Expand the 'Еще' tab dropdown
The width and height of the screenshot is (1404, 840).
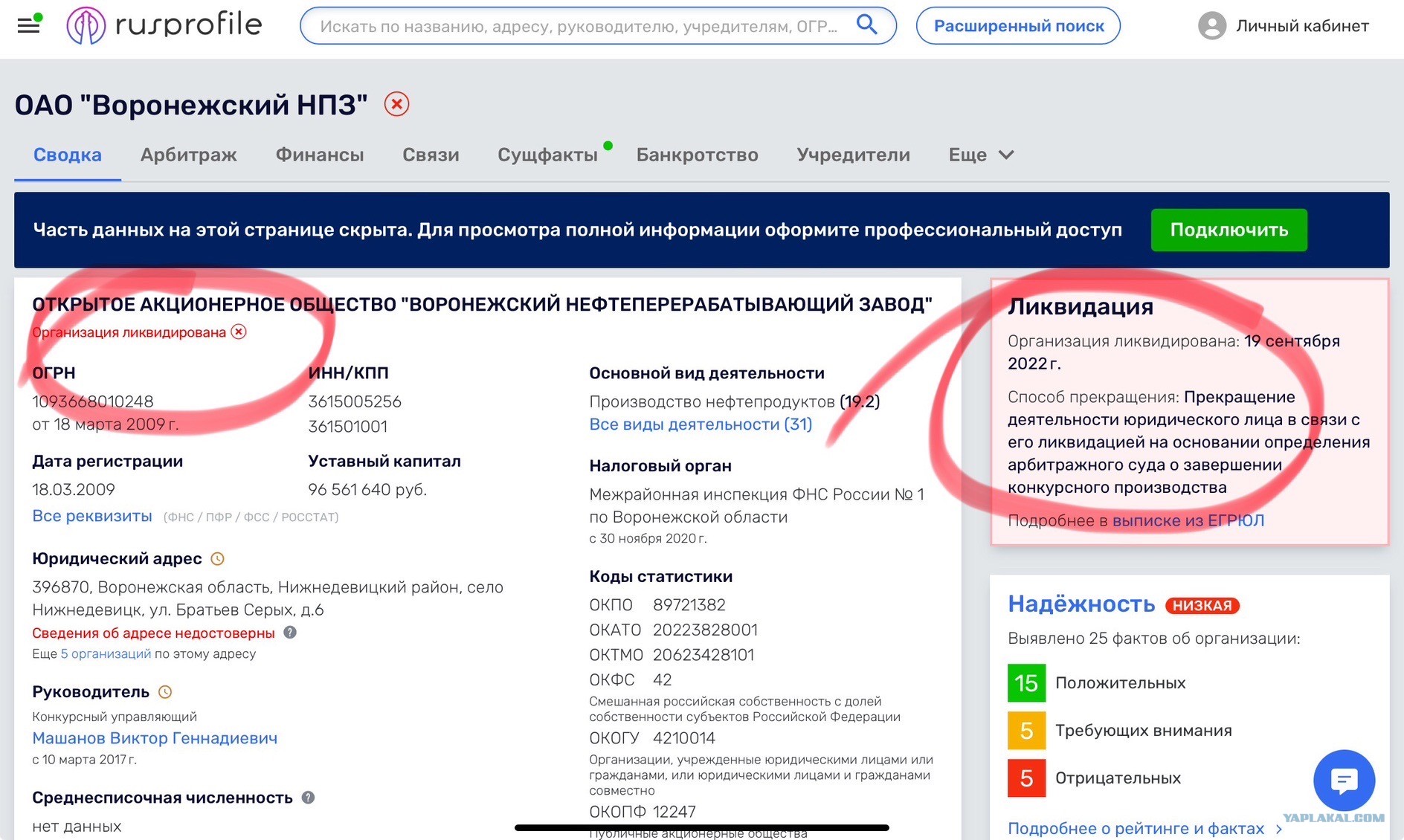(x=981, y=155)
